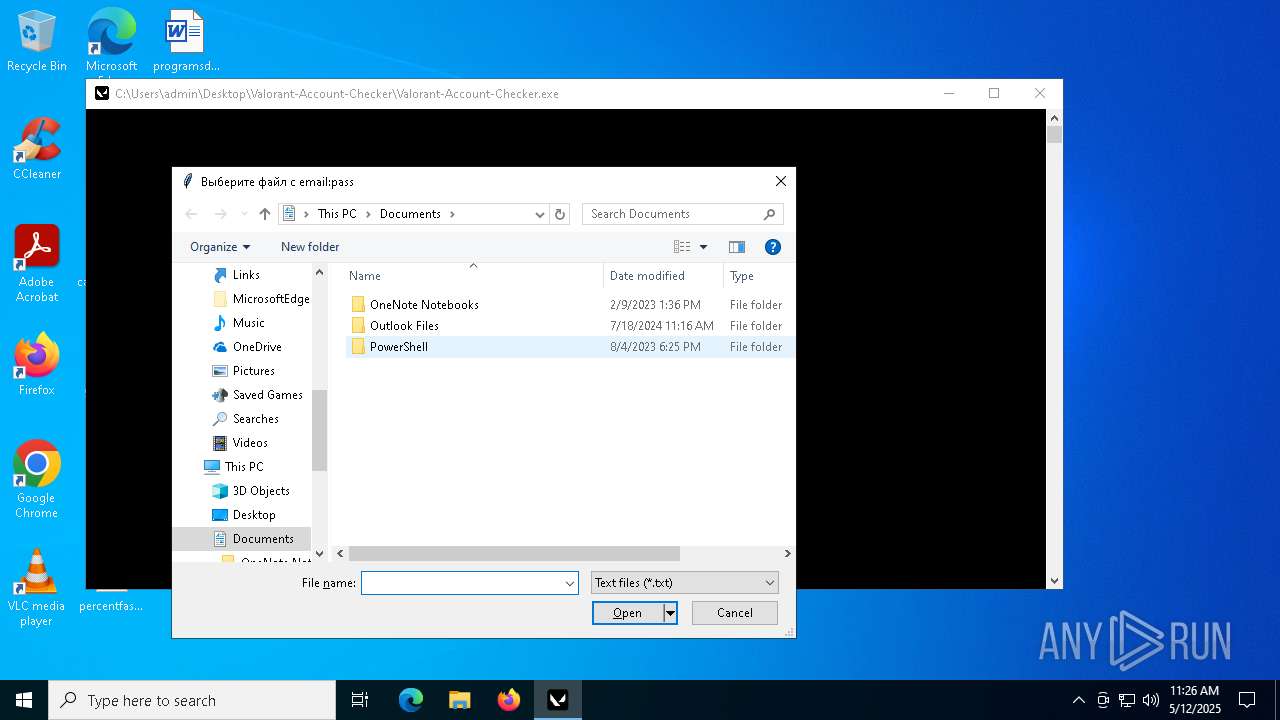This screenshot has width=1280, height=720.
Task: Go up one folder level
Action: (x=265, y=214)
